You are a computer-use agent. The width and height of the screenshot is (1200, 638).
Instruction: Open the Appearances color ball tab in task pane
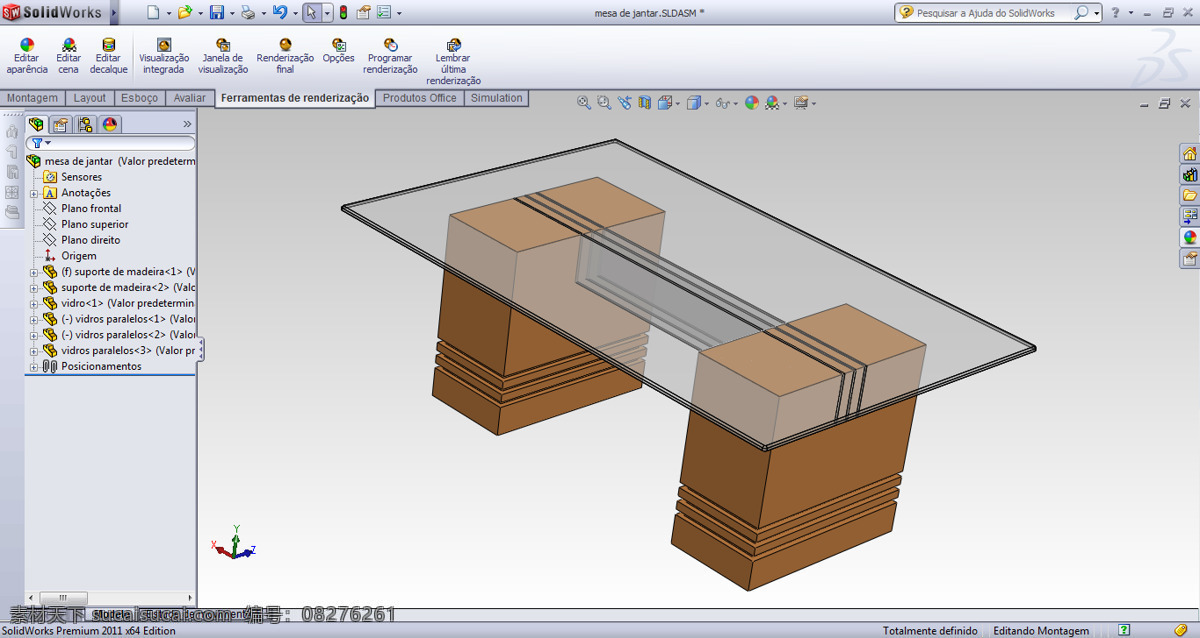click(x=1190, y=237)
